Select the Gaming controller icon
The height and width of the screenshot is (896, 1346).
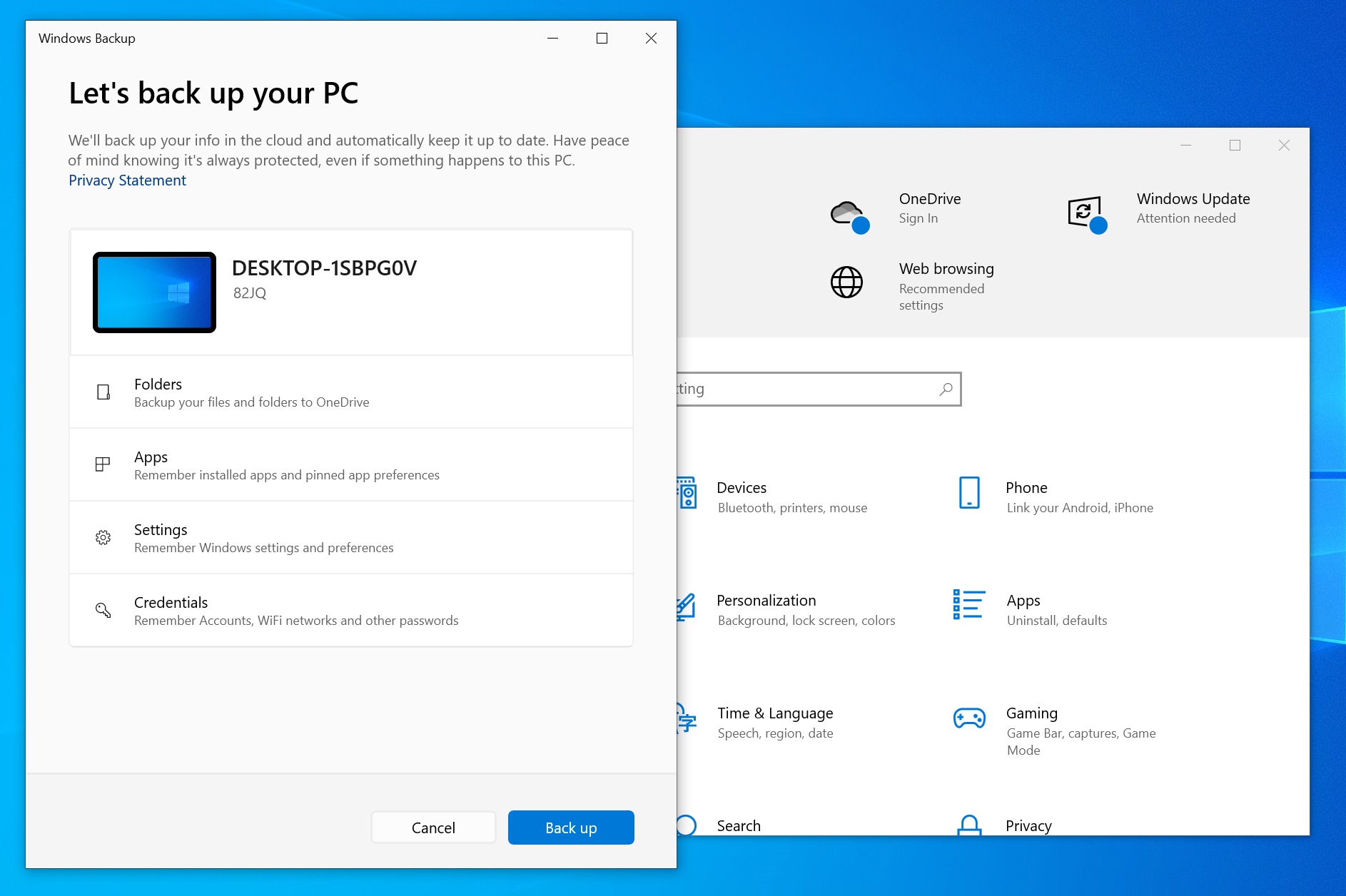pyautogui.click(x=968, y=717)
